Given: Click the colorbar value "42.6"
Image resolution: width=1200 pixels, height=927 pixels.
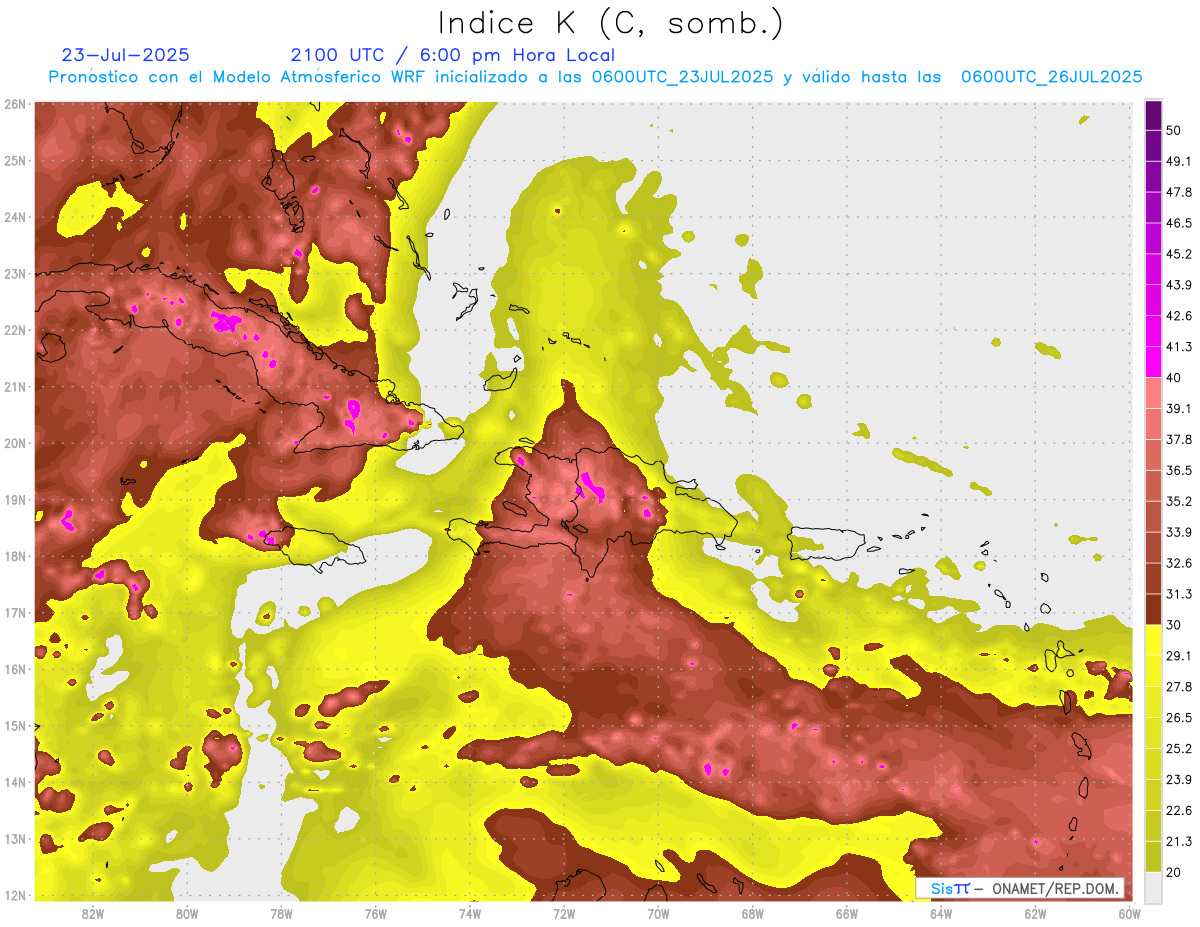Looking at the screenshot, I should coord(1179,316).
